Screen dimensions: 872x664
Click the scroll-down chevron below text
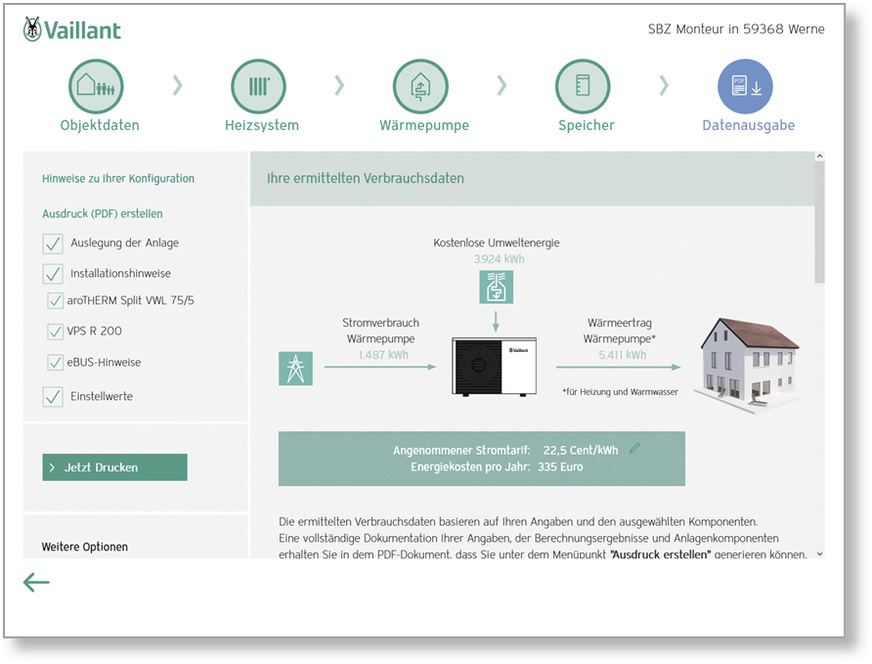coord(820,553)
